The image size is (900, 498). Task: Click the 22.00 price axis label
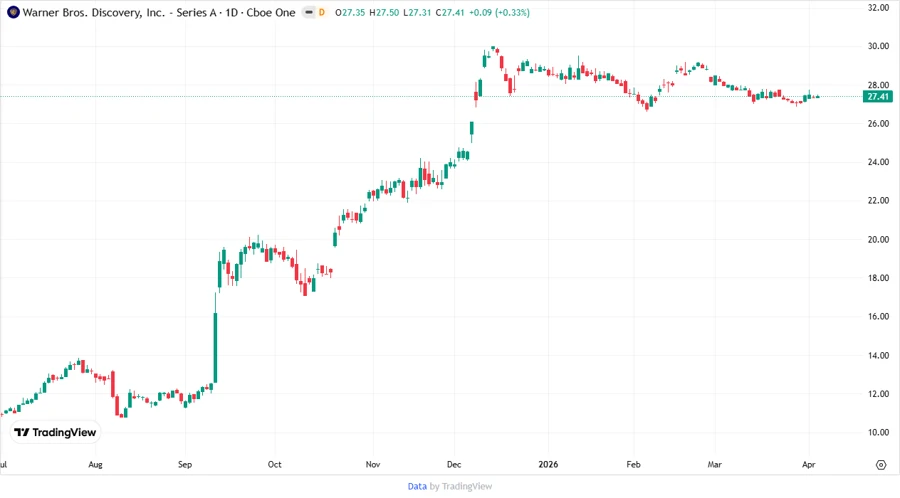[x=878, y=201]
